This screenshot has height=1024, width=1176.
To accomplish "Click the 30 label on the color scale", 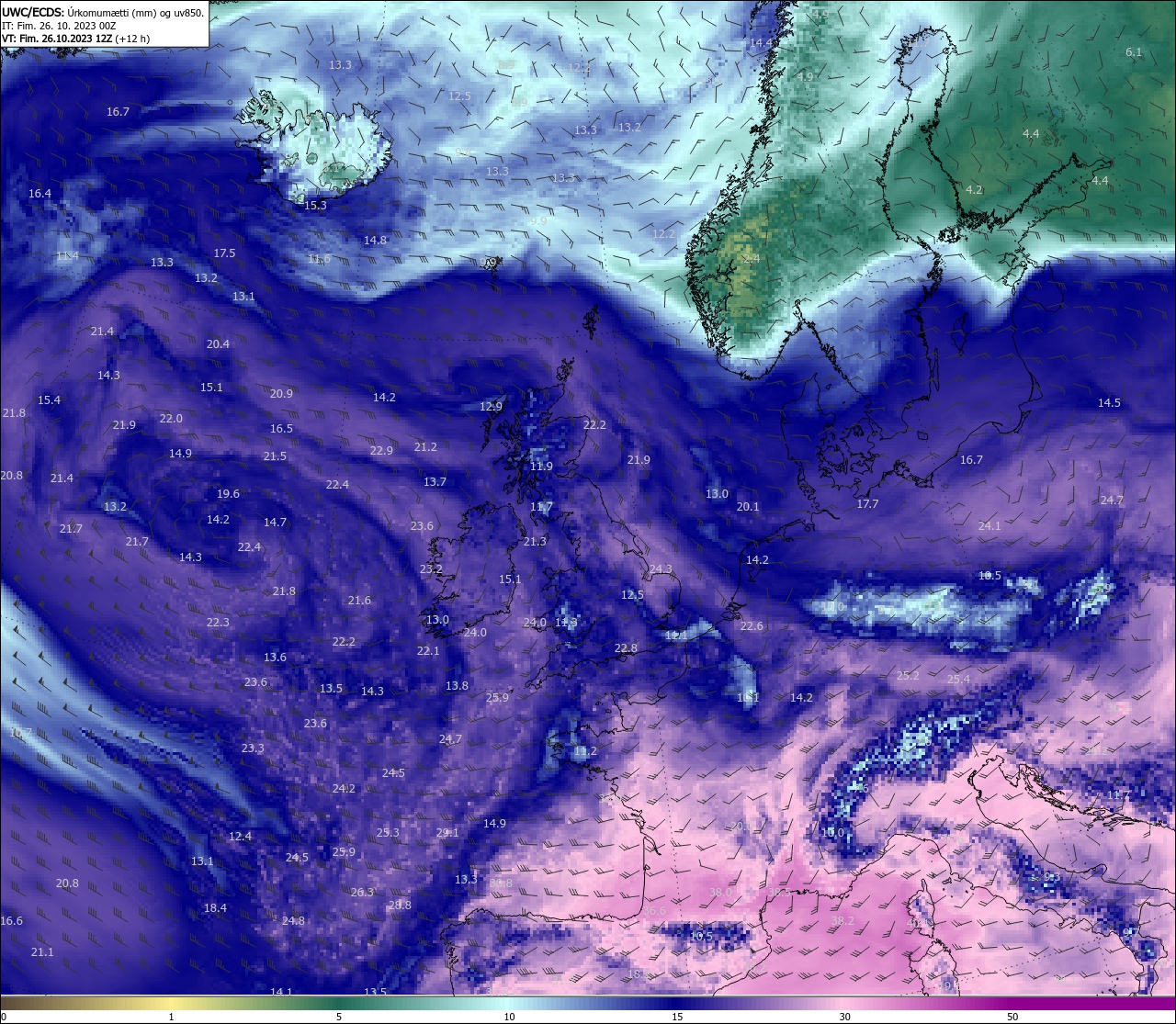I will (844, 1017).
